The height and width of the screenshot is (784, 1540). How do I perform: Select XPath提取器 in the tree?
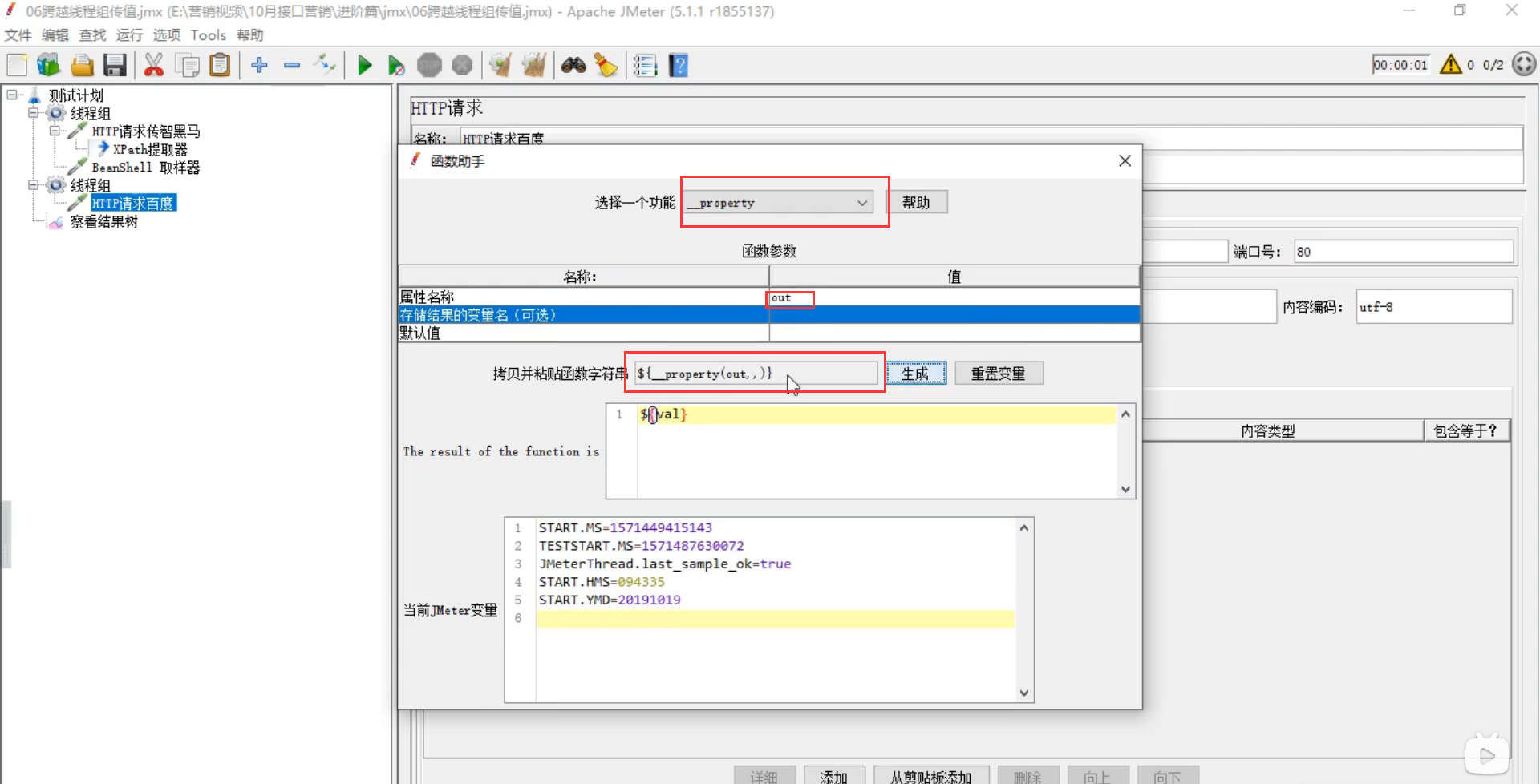pyautogui.click(x=150, y=149)
